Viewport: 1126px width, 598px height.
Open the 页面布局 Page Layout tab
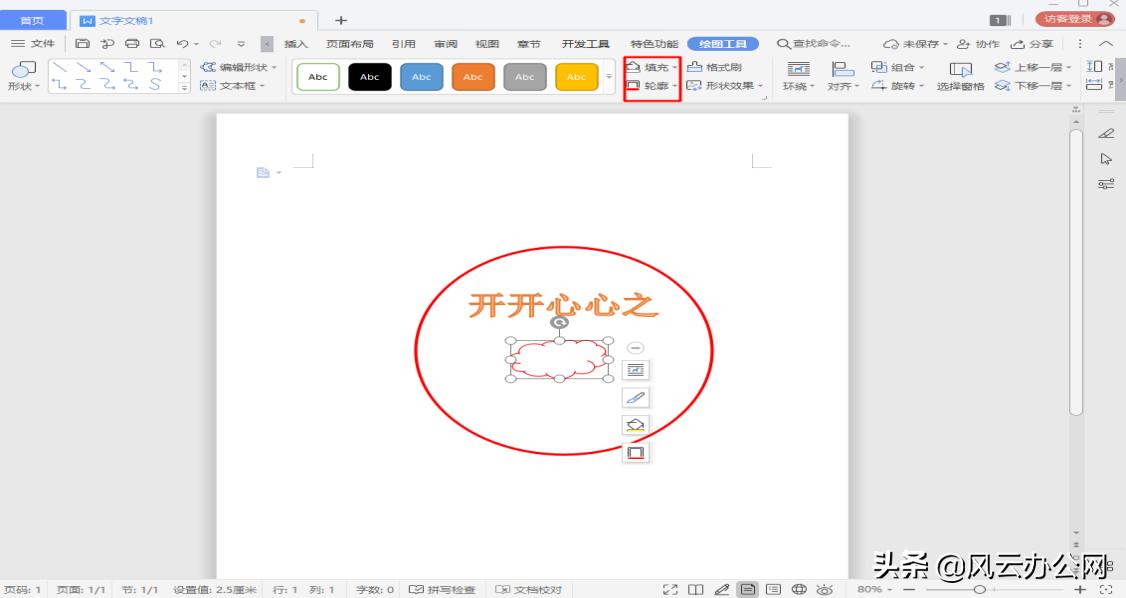tap(350, 44)
